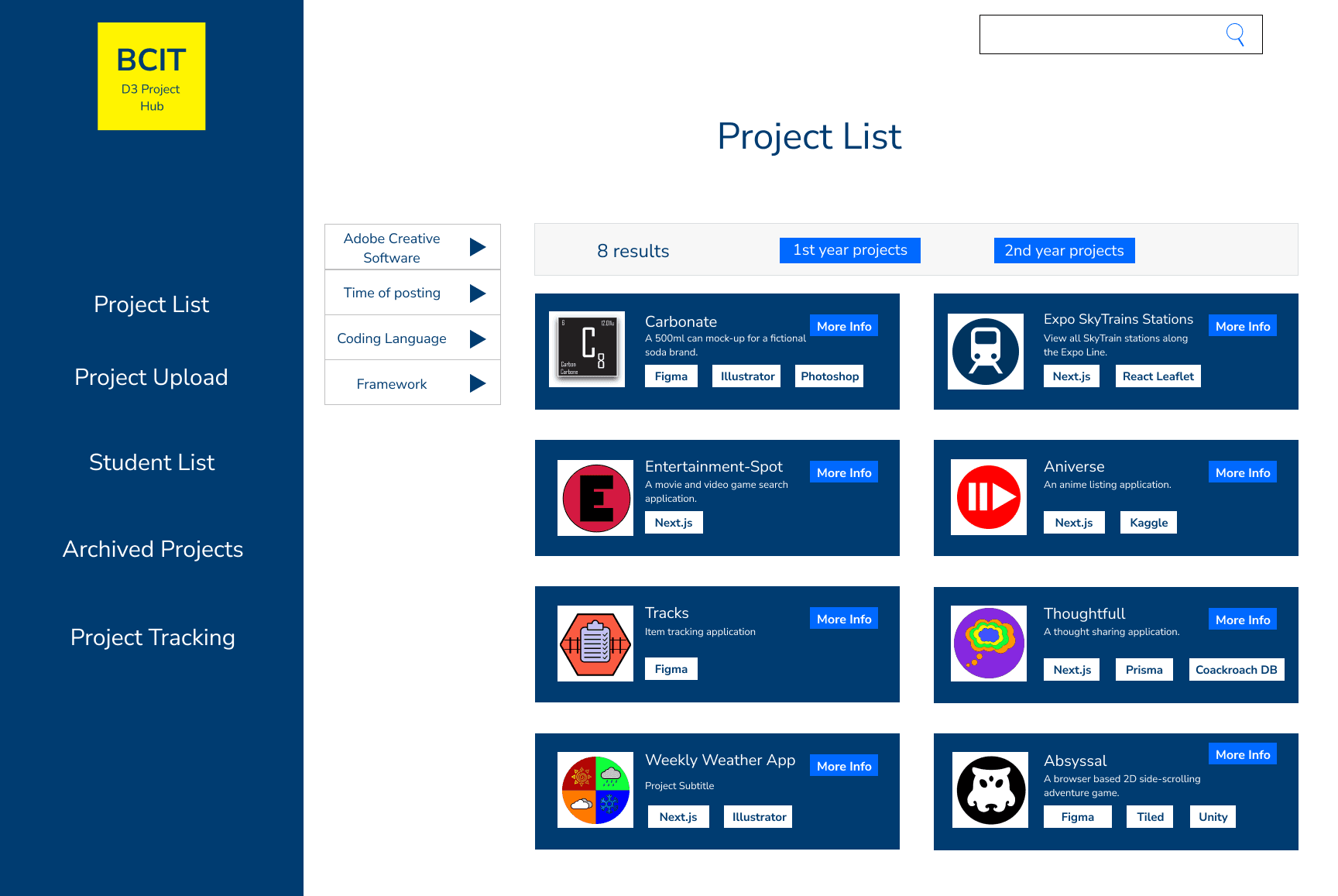Toggle the 1st year projects filter

(849, 249)
